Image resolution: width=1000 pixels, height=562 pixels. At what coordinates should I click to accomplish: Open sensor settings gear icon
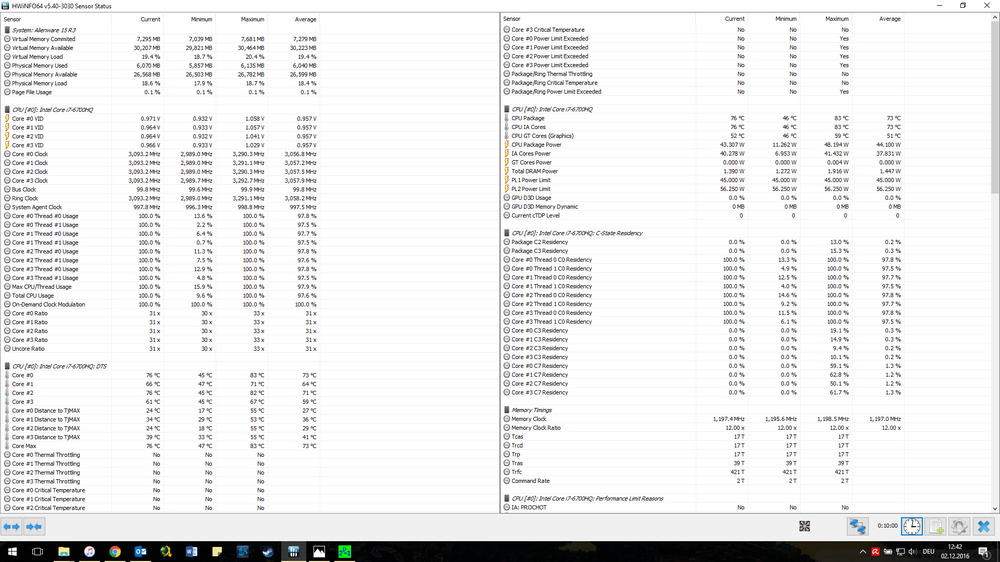click(x=959, y=526)
